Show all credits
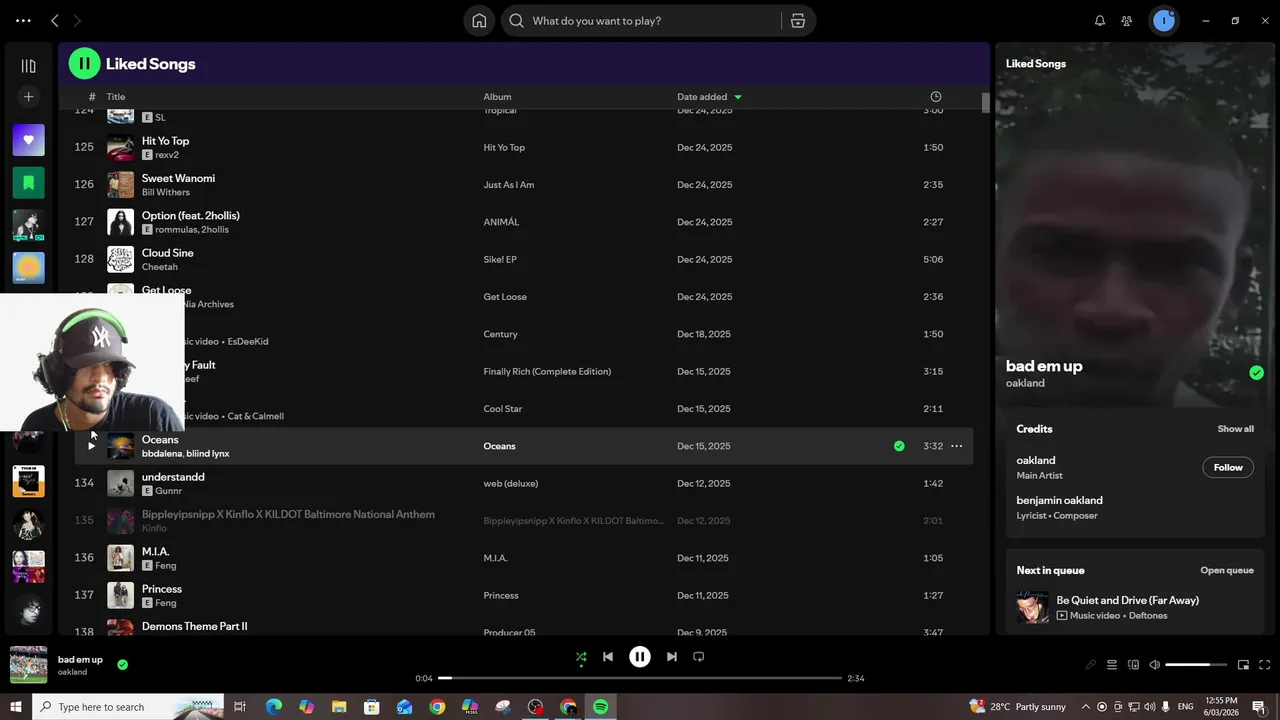The height and width of the screenshot is (720, 1280). pyautogui.click(x=1235, y=429)
